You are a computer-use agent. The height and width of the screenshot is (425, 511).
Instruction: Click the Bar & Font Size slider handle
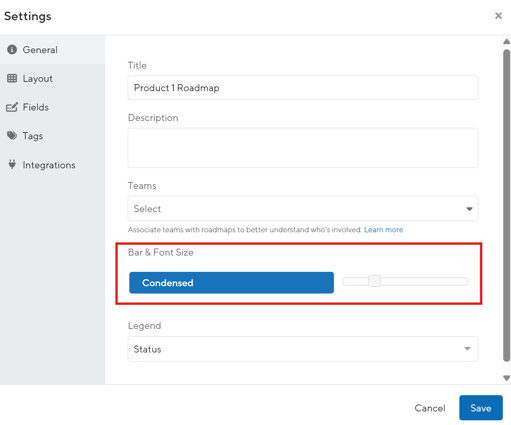tap(374, 281)
